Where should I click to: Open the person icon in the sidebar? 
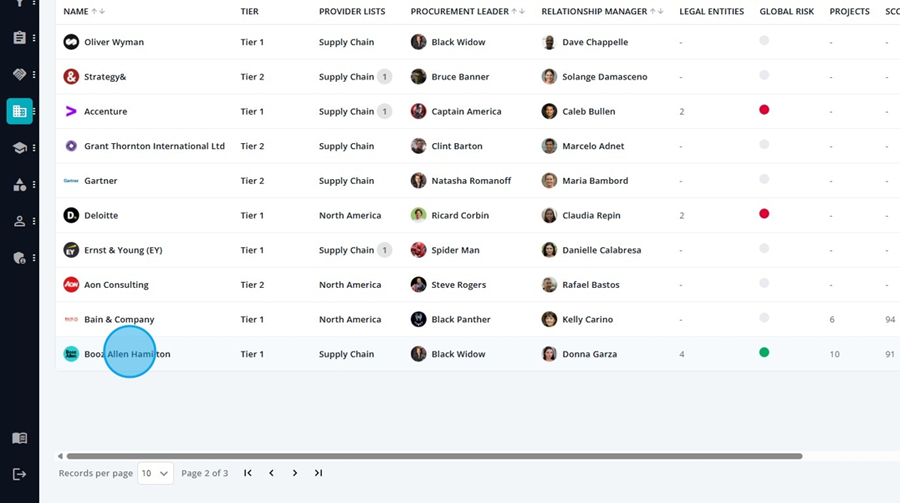click(20, 221)
